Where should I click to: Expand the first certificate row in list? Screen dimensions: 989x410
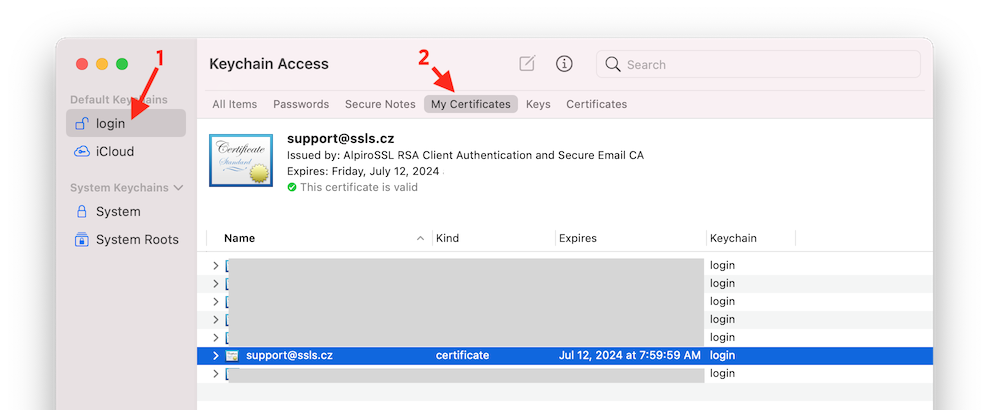pyautogui.click(x=215, y=265)
